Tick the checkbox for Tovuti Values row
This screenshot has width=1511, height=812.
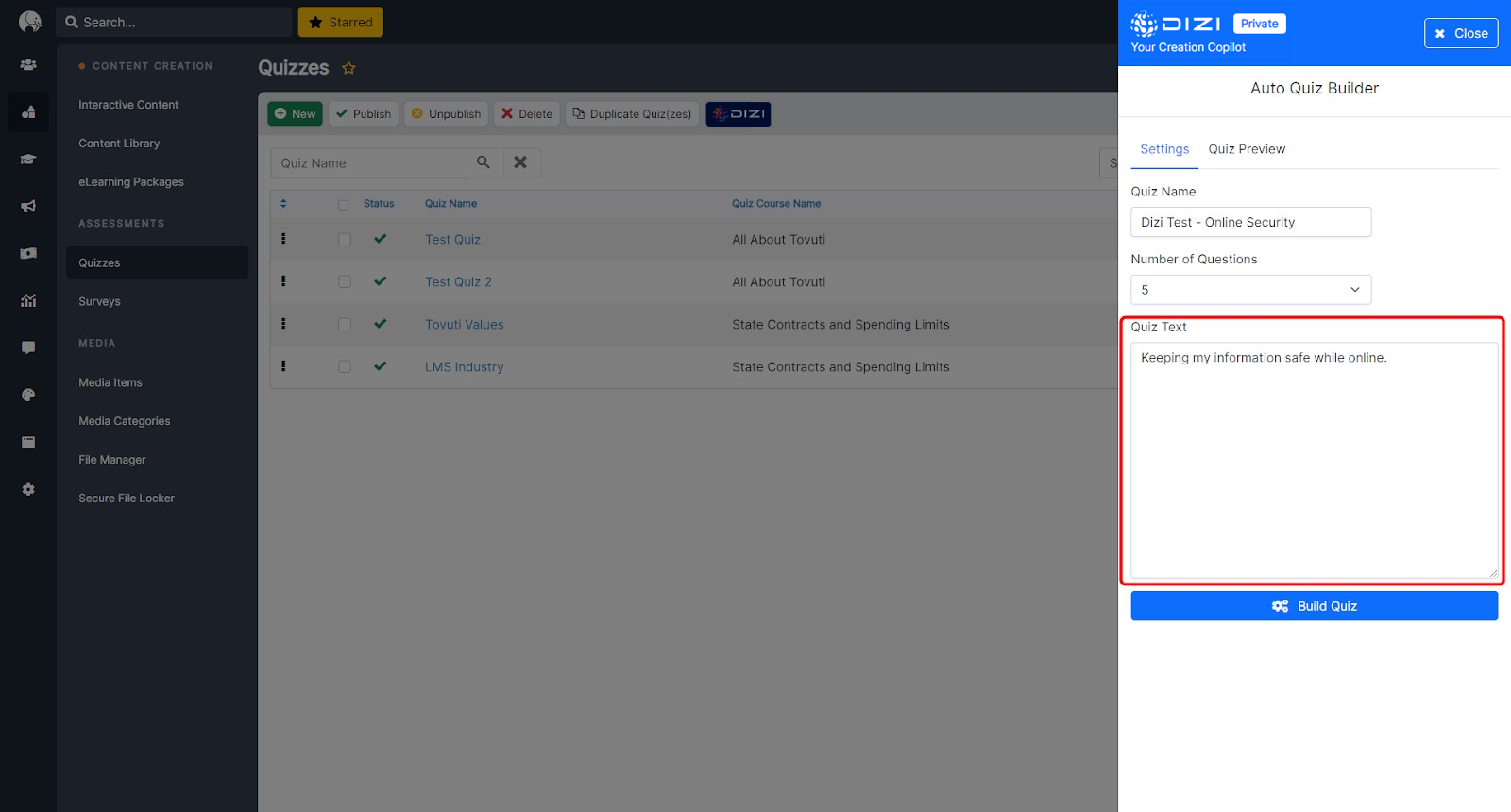pos(345,325)
